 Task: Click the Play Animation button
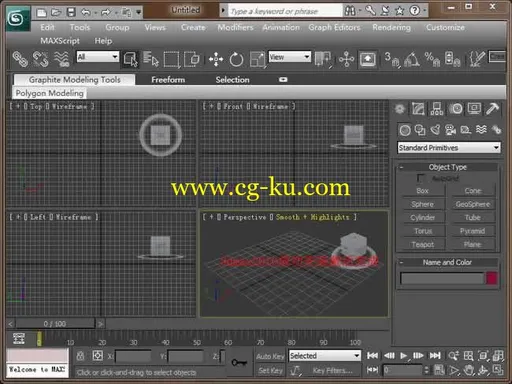403,356
